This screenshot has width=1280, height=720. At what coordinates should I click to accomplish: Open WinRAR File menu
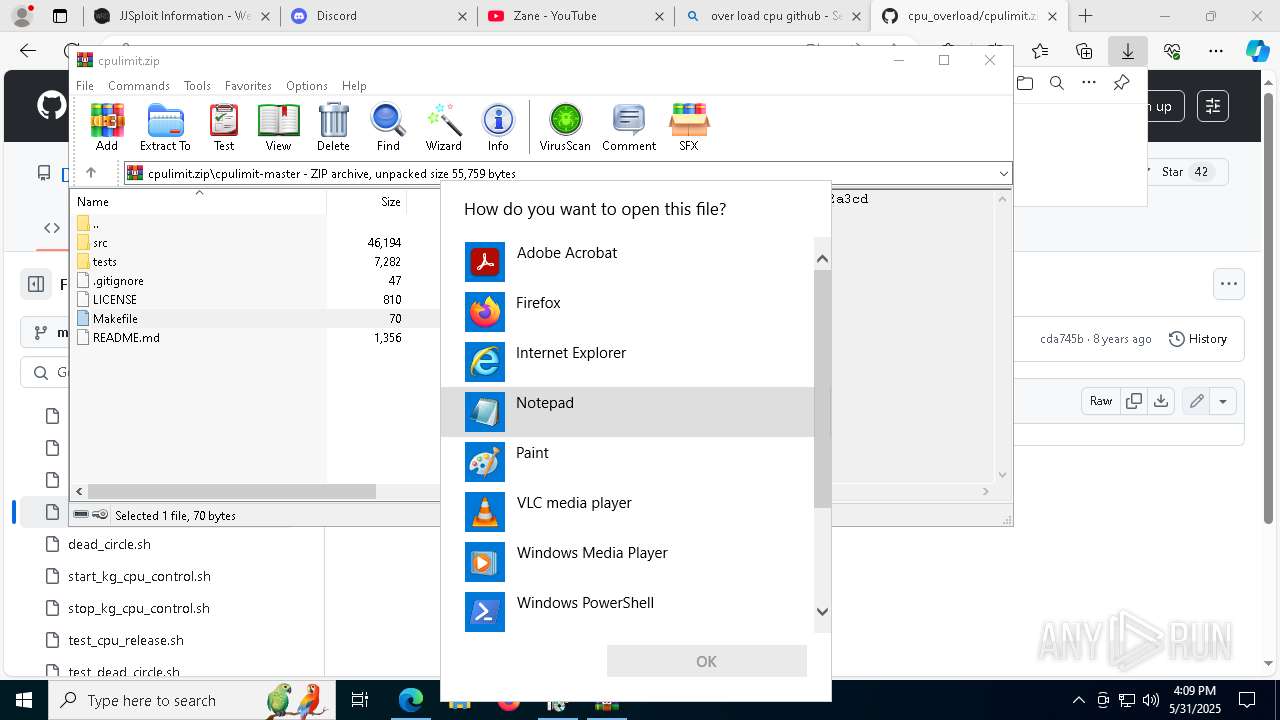point(85,86)
